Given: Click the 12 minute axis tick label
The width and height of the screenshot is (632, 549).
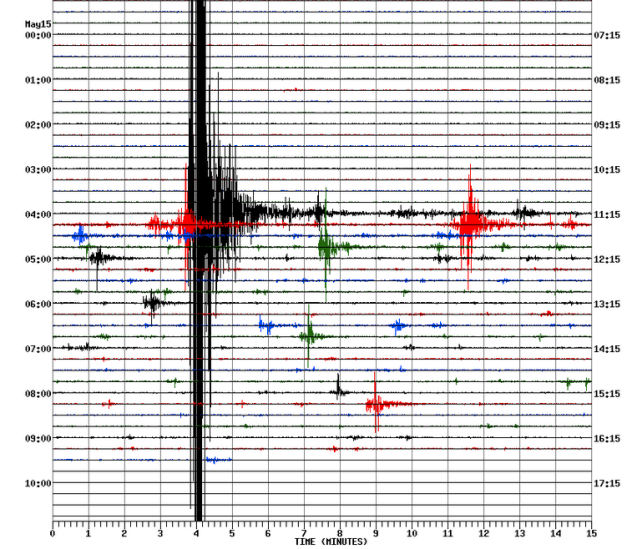Looking at the screenshot, I should point(484,534).
